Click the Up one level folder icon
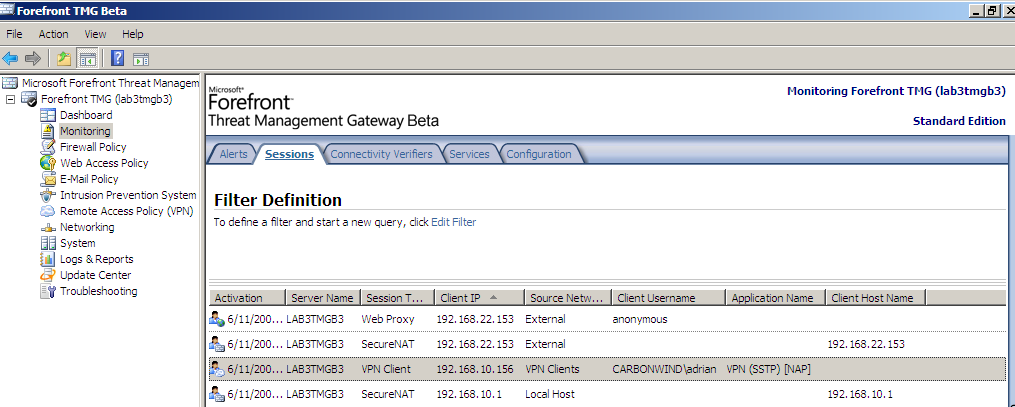1015x407 pixels. point(63,59)
